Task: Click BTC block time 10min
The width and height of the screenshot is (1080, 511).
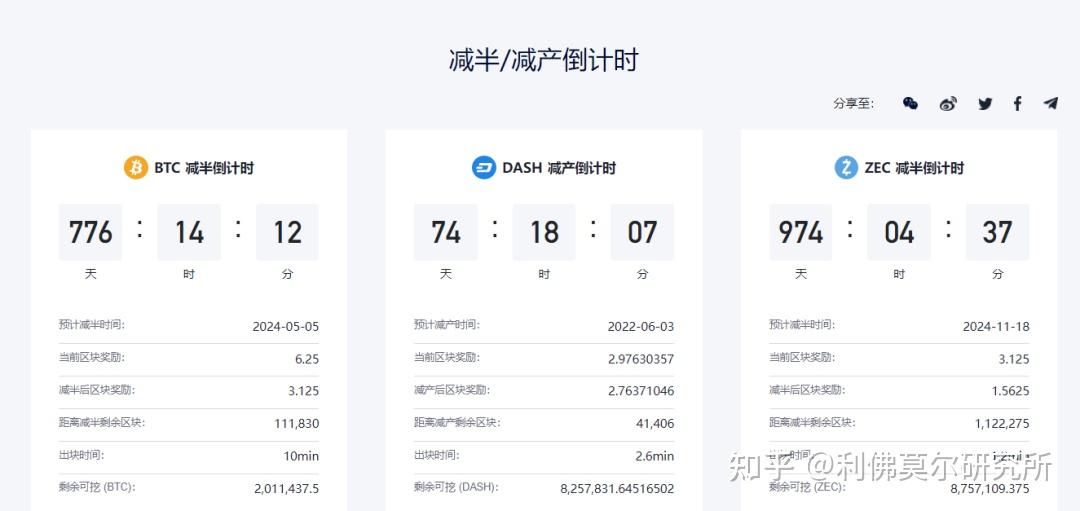Action: point(300,456)
